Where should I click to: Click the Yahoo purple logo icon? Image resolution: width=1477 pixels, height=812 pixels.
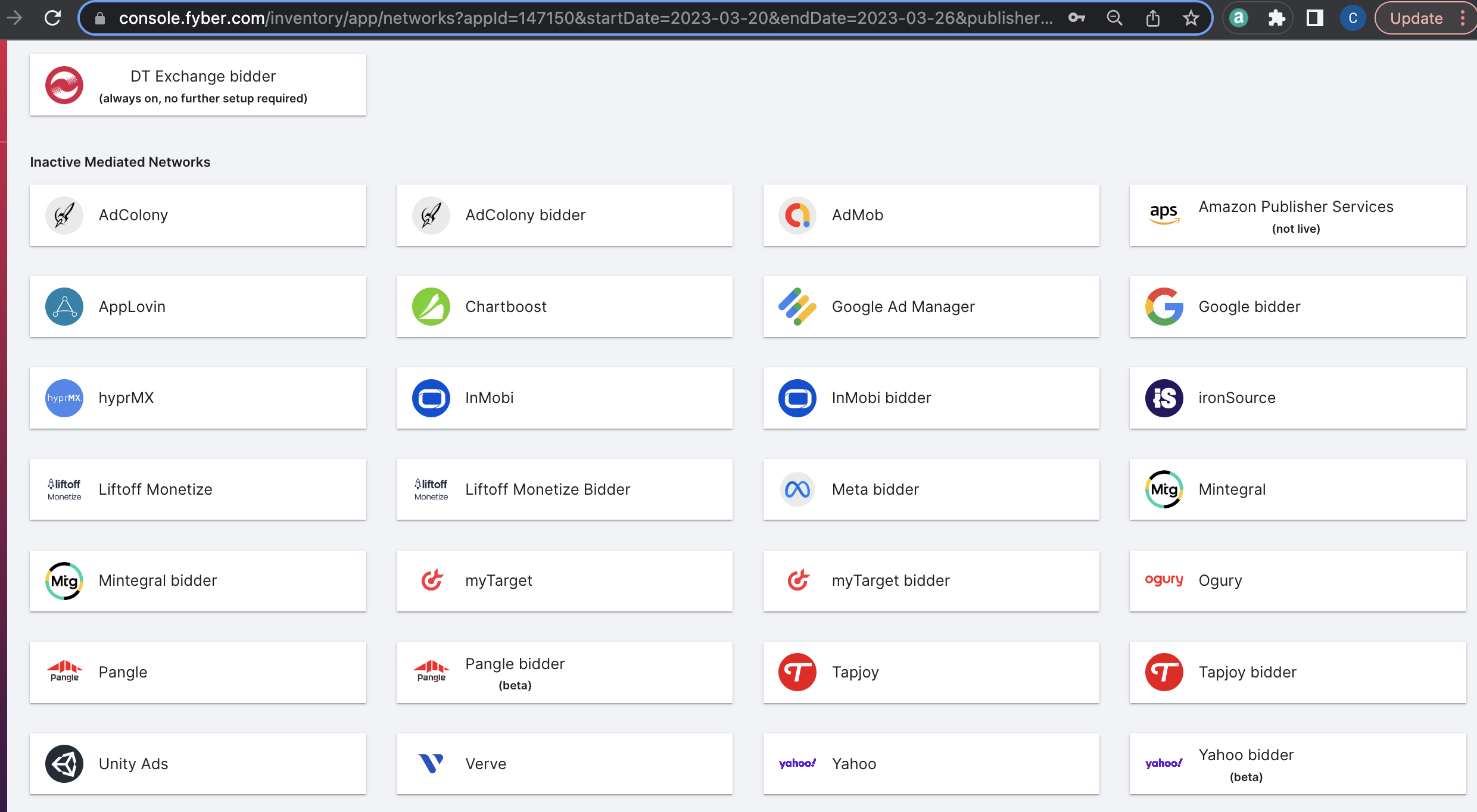tap(797, 763)
